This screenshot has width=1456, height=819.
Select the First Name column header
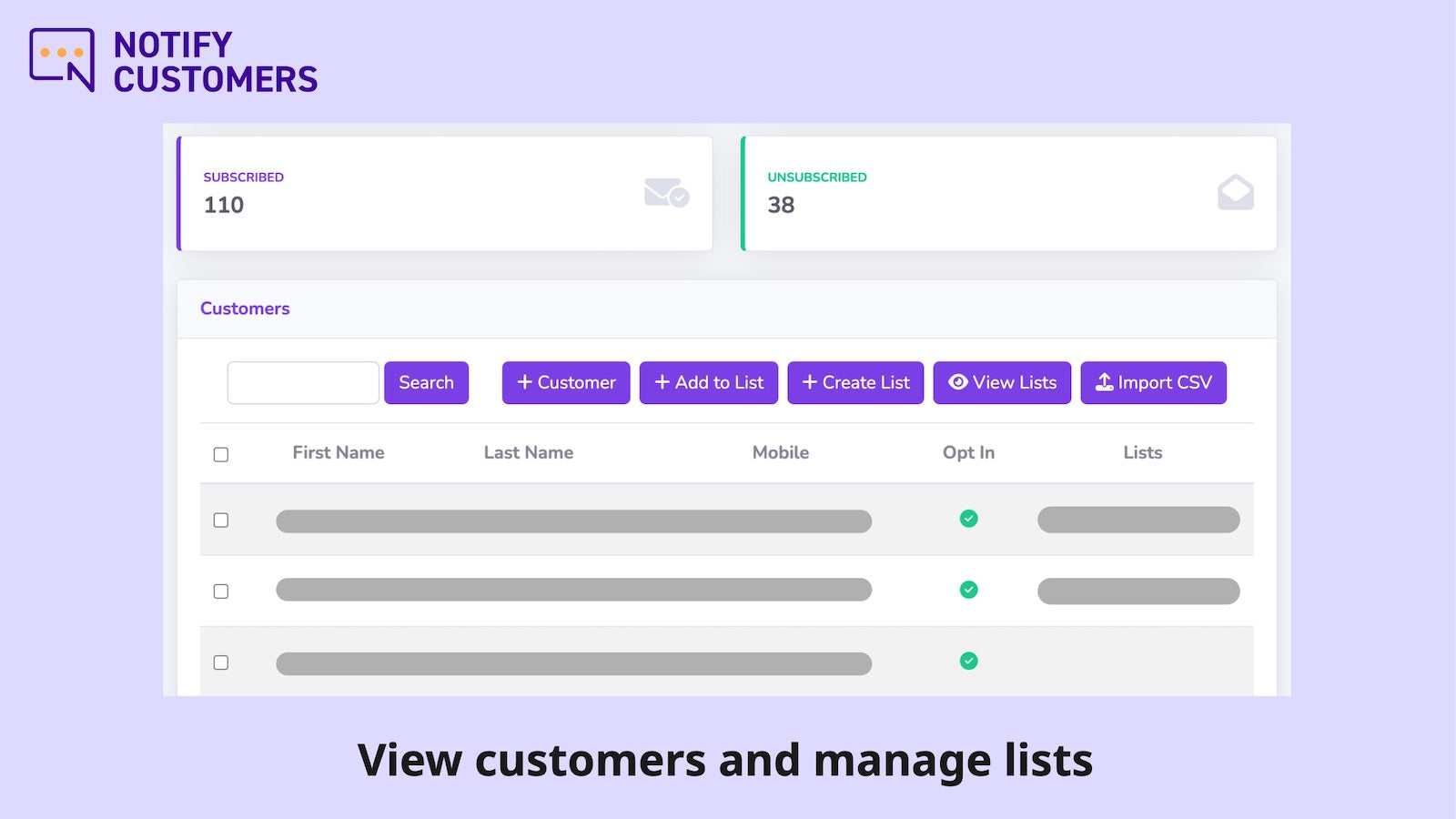click(338, 452)
